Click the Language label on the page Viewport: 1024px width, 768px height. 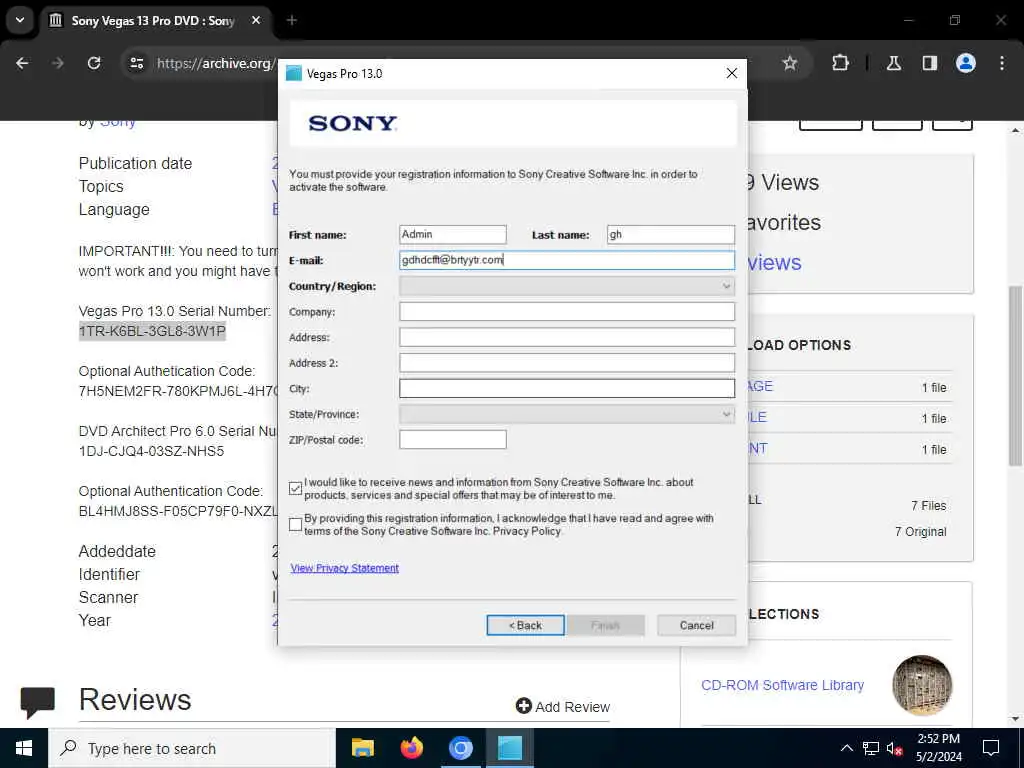pyautogui.click(x=114, y=210)
